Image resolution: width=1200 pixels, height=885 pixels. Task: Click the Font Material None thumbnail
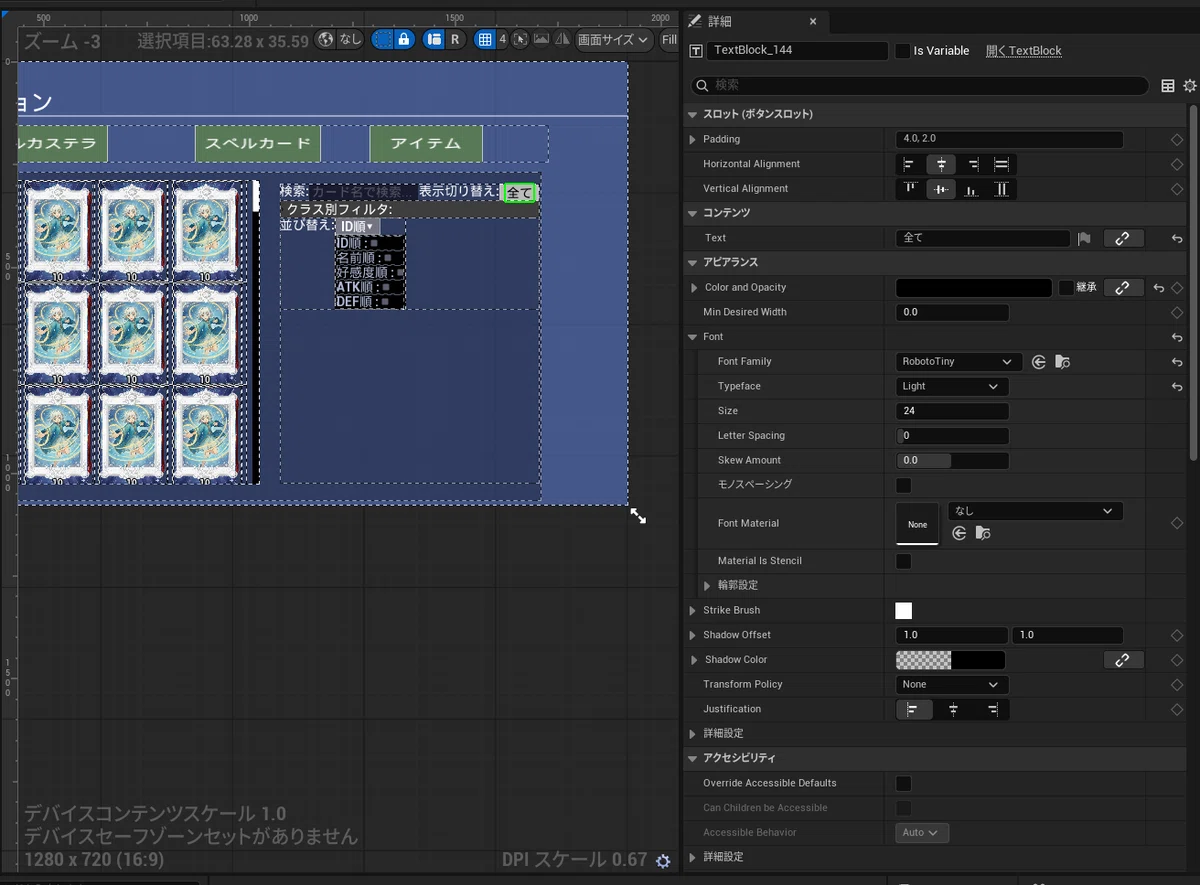click(x=917, y=523)
